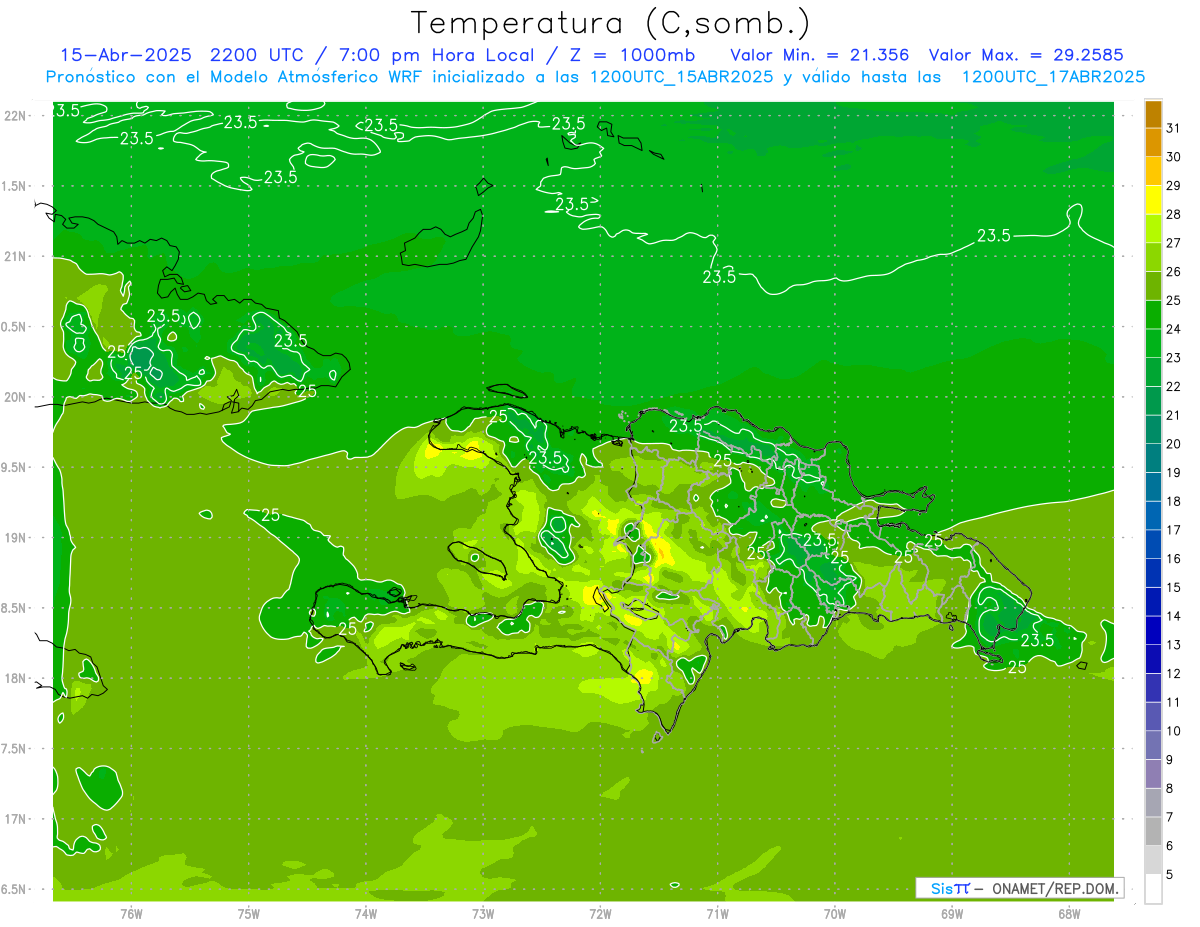
Task: Click the "22N" latitude axis label
Action: (x=16, y=116)
